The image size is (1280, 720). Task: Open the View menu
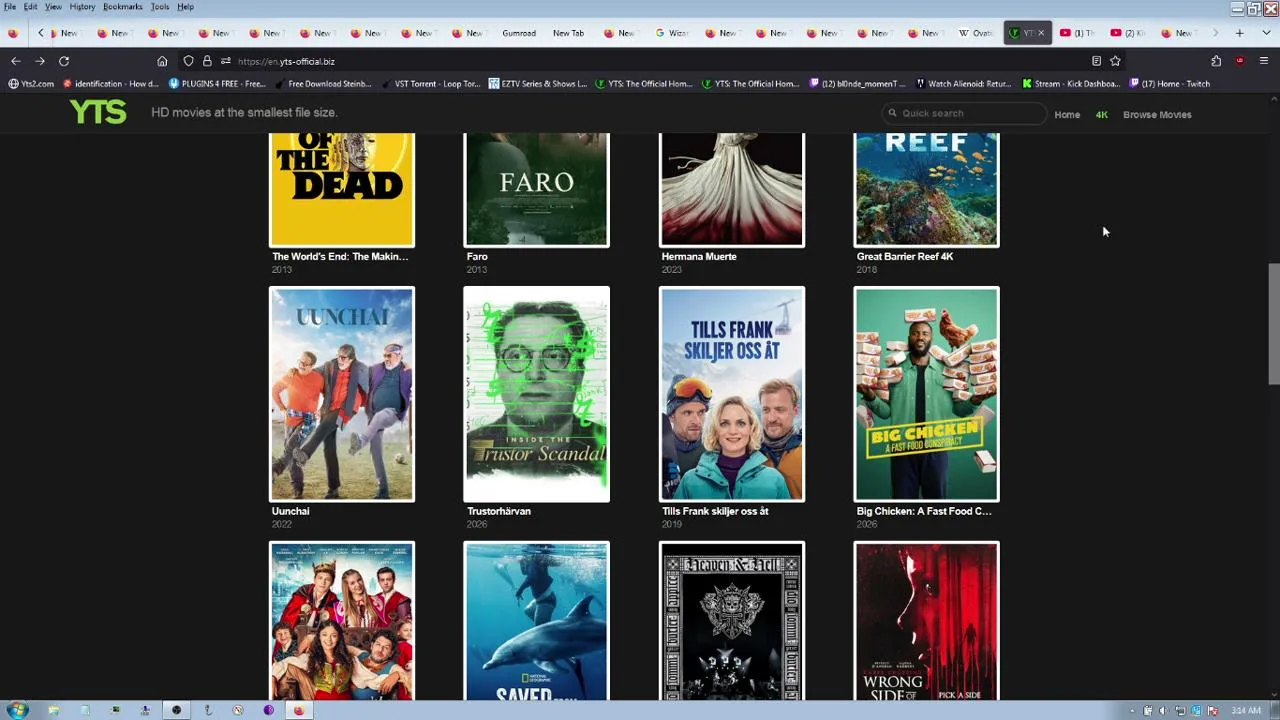[53, 7]
